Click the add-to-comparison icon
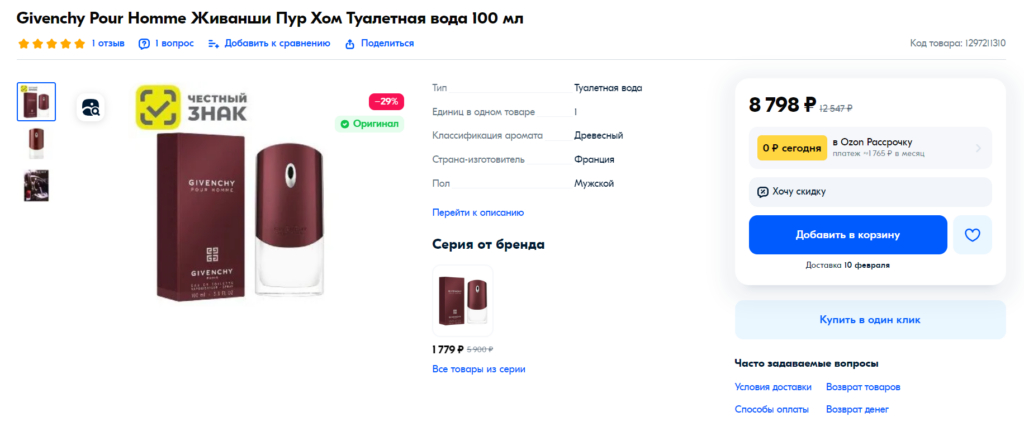 [x=213, y=43]
